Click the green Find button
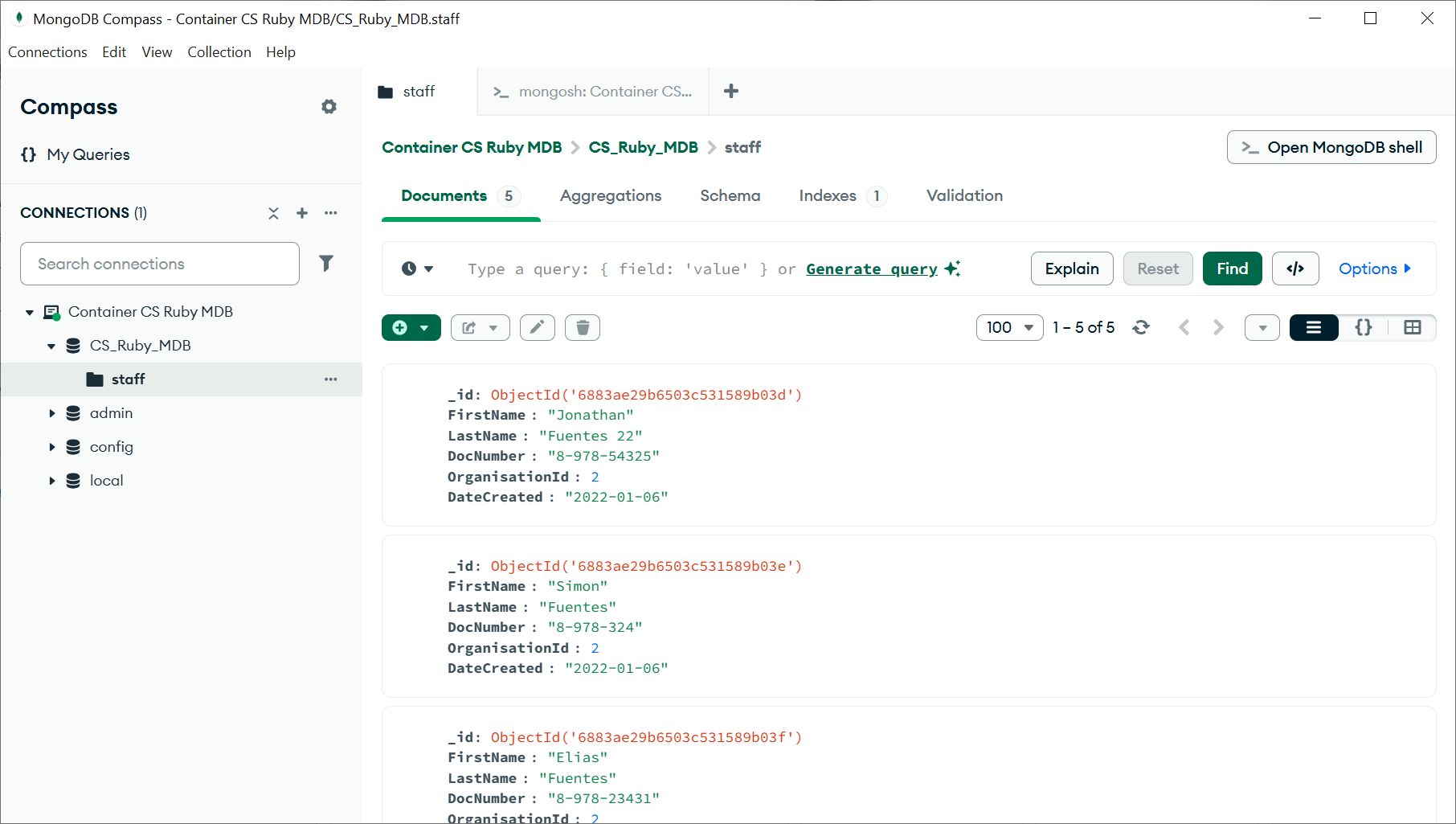Image resolution: width=1456 pixels, height=824 pixels. 1232,269
